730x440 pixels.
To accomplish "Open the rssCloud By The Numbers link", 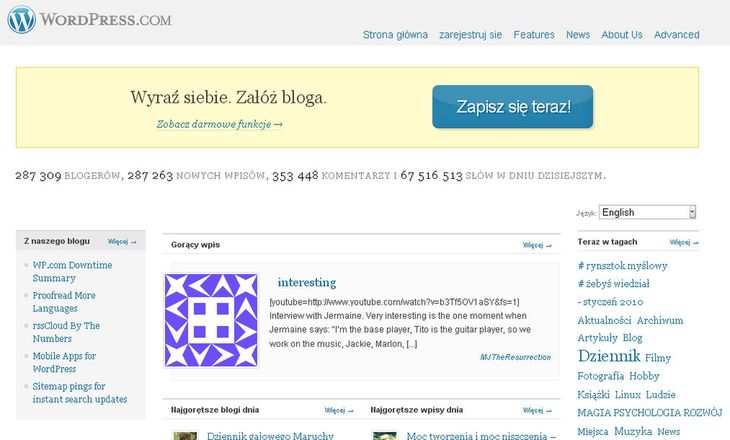I will [66, 332].
